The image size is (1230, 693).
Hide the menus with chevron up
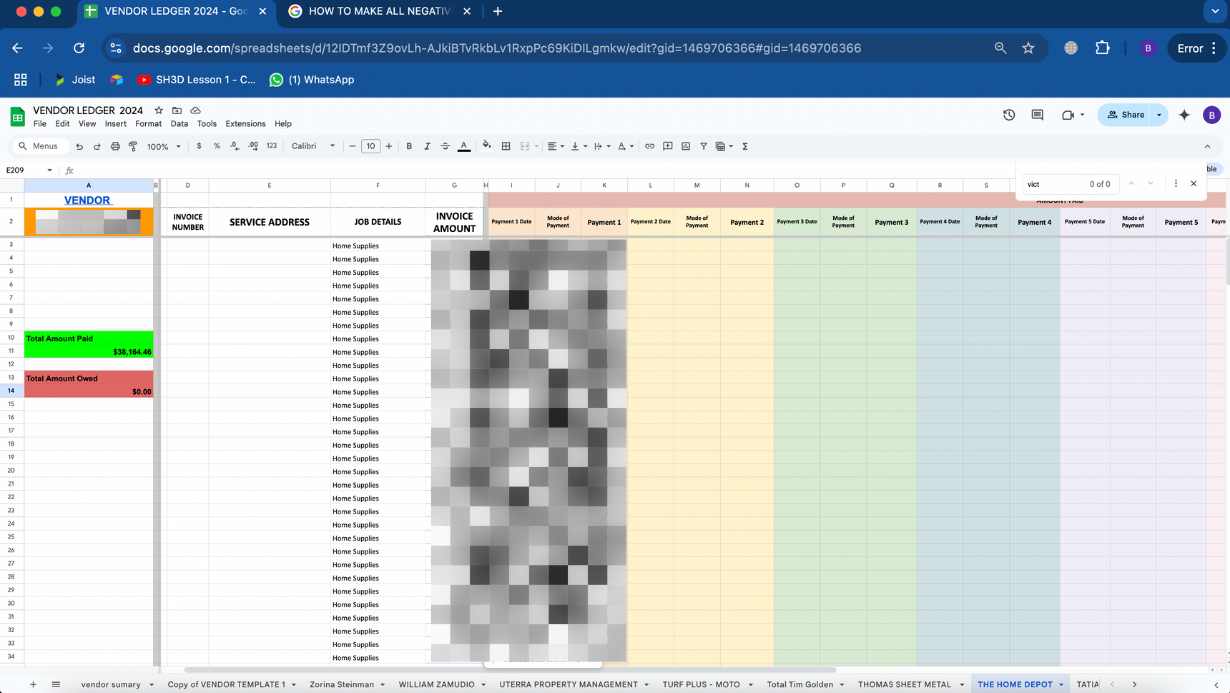click(1207, 146)
